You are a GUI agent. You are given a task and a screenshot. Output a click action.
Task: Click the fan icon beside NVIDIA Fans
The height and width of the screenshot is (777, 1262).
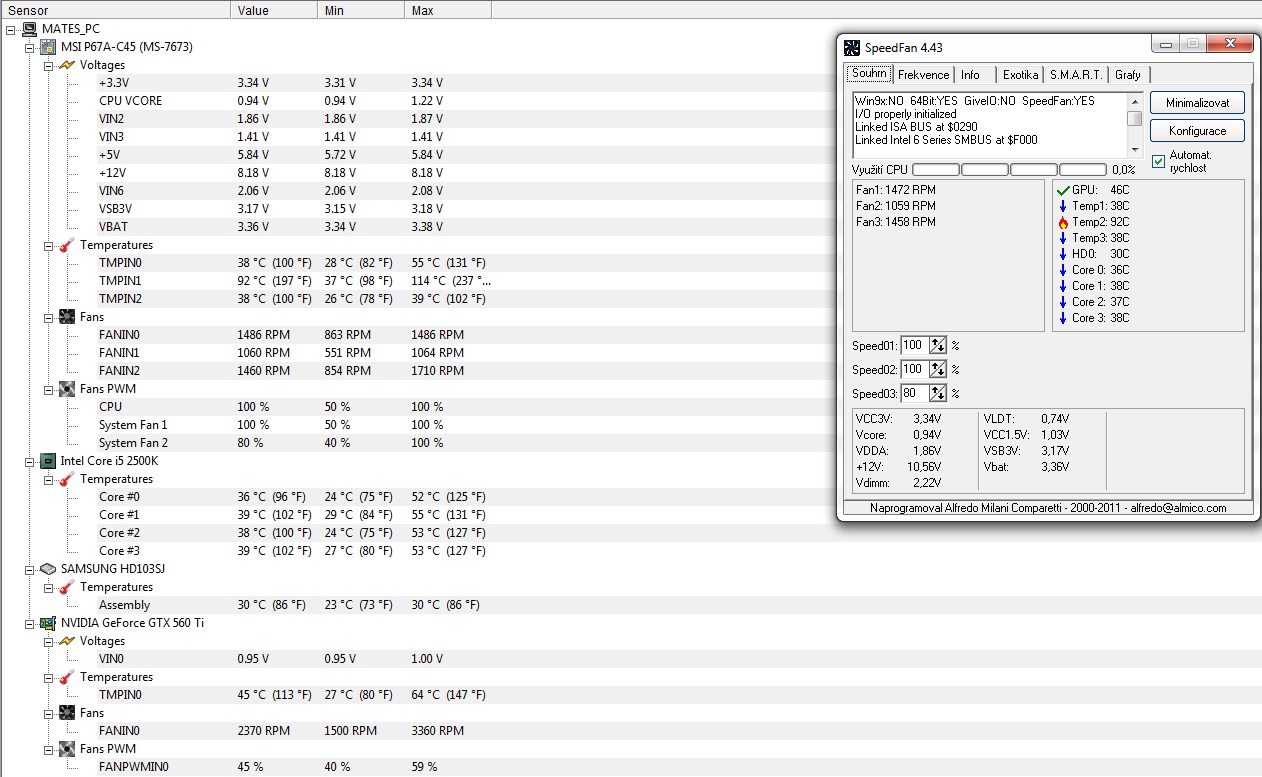pos(67,713)
